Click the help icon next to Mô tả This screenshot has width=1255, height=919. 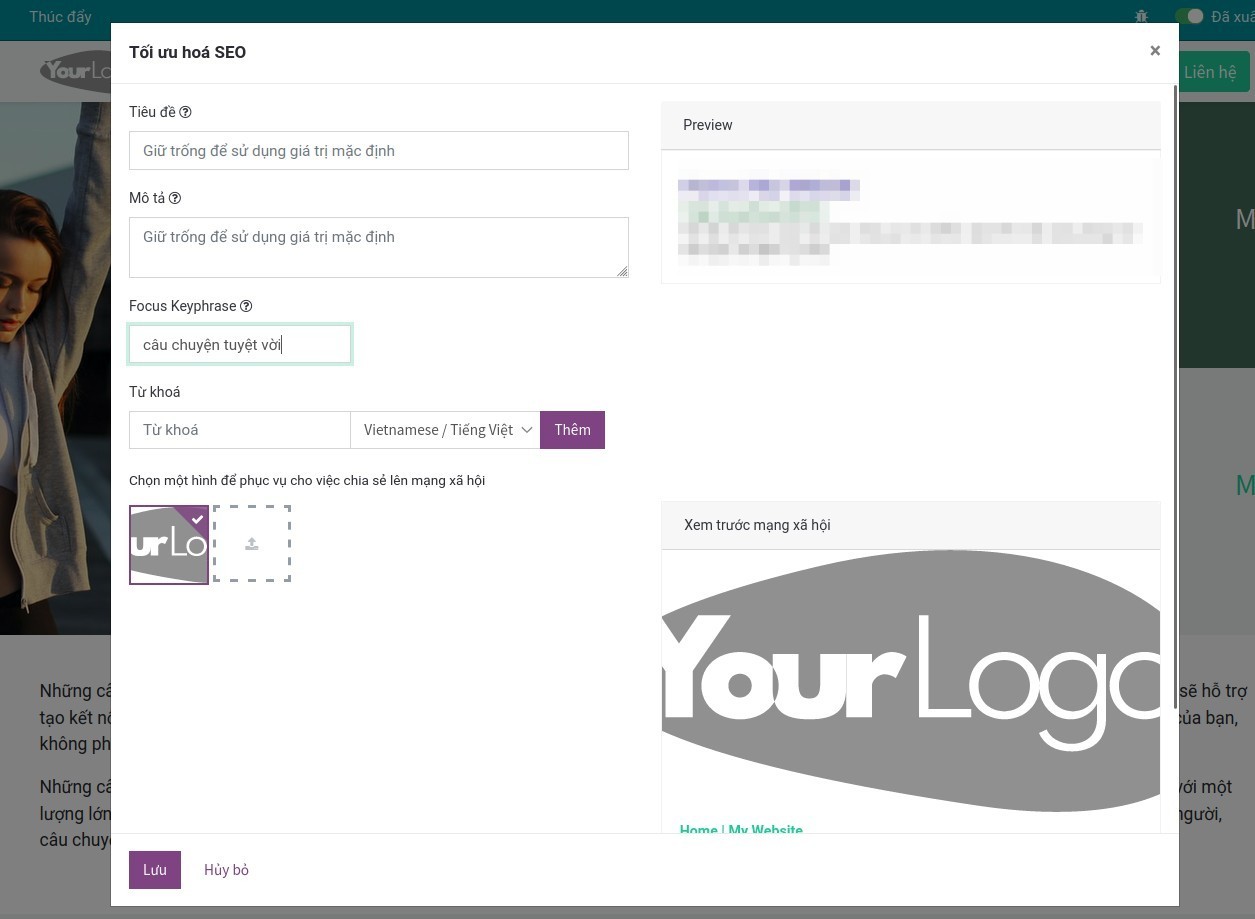(175, 198)
